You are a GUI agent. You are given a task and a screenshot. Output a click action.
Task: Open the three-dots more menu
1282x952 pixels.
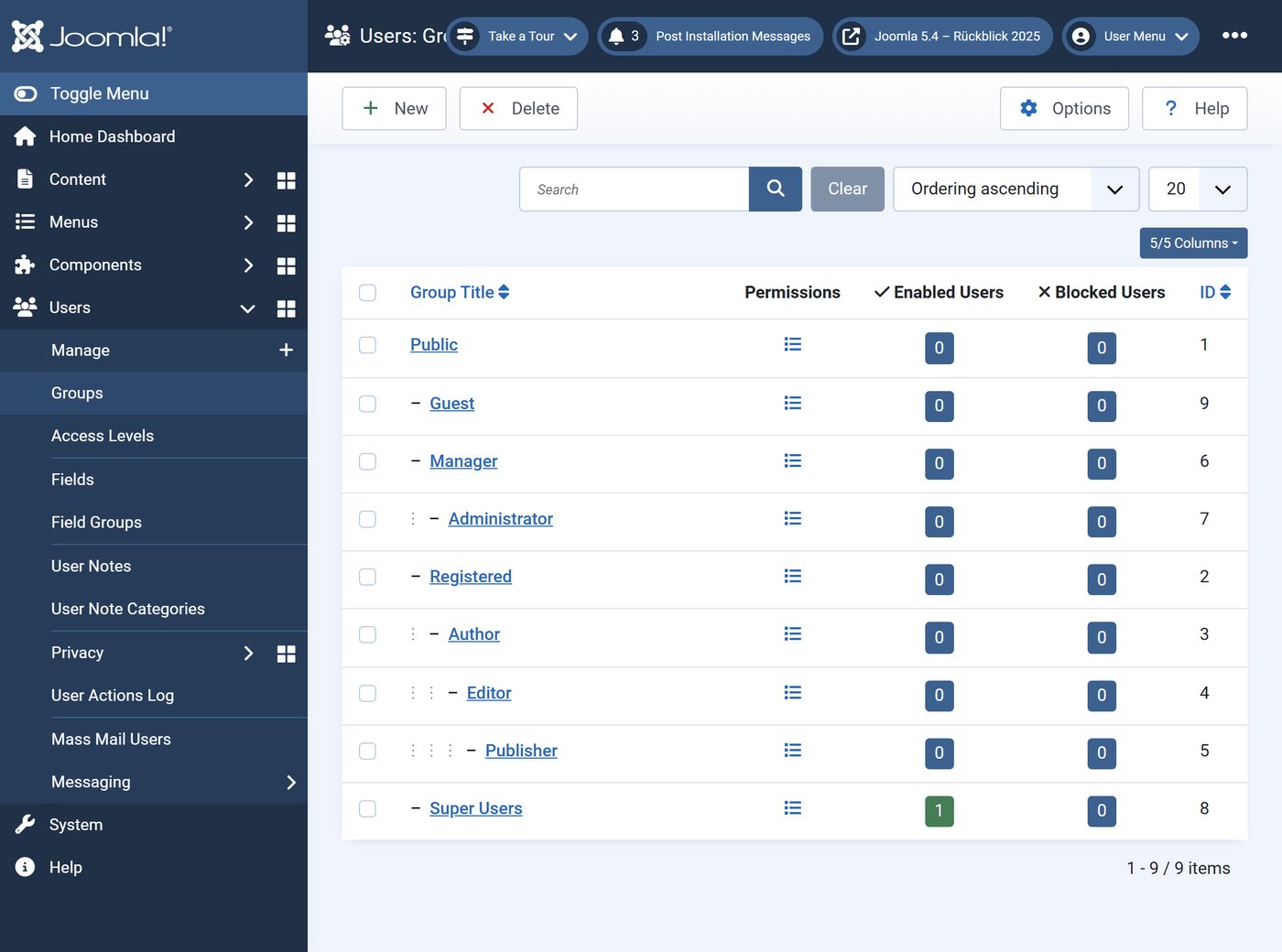[x=1234, y=36]
